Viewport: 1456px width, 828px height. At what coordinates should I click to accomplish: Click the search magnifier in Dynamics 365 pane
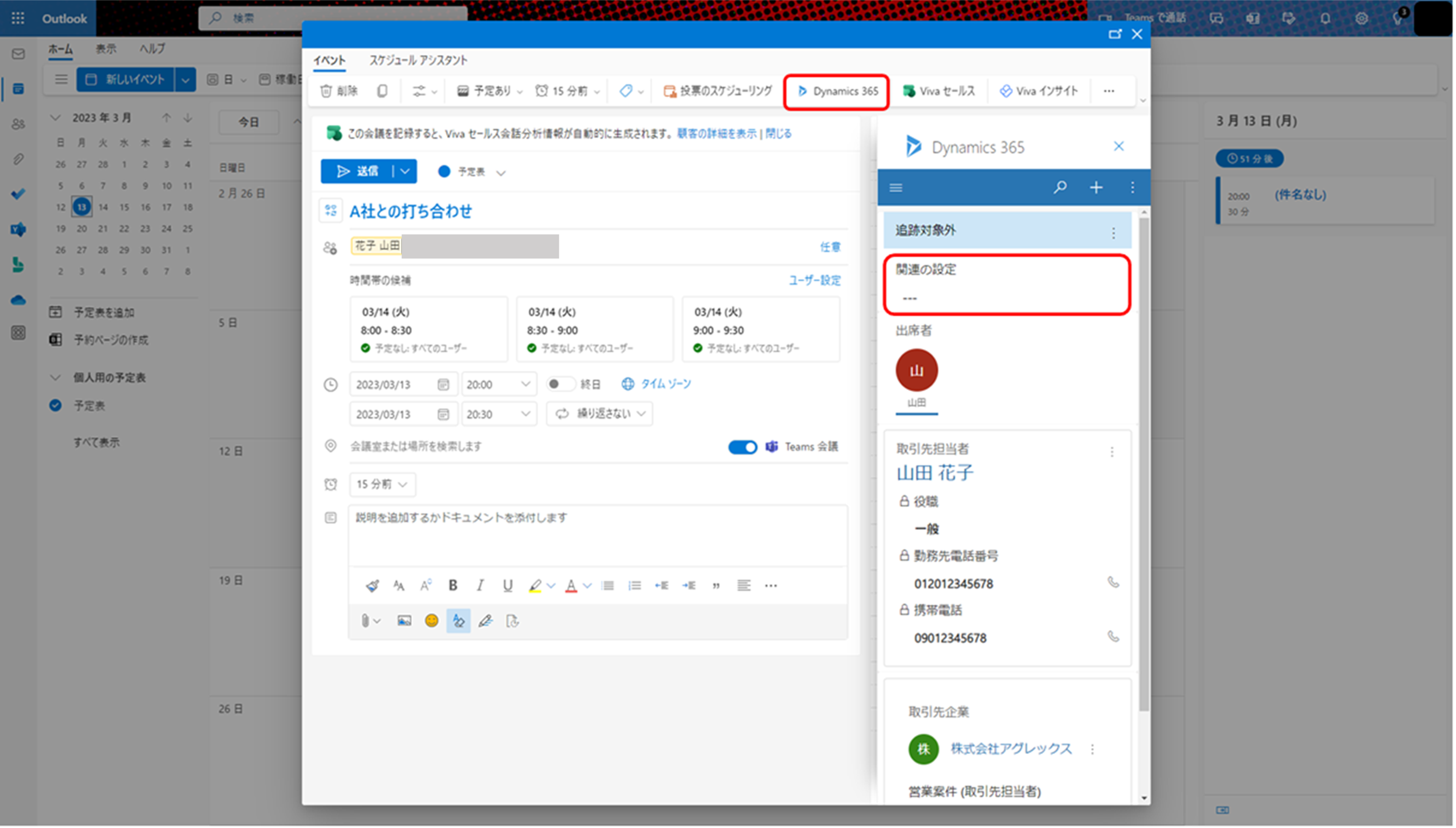[x=1061, y=188]
